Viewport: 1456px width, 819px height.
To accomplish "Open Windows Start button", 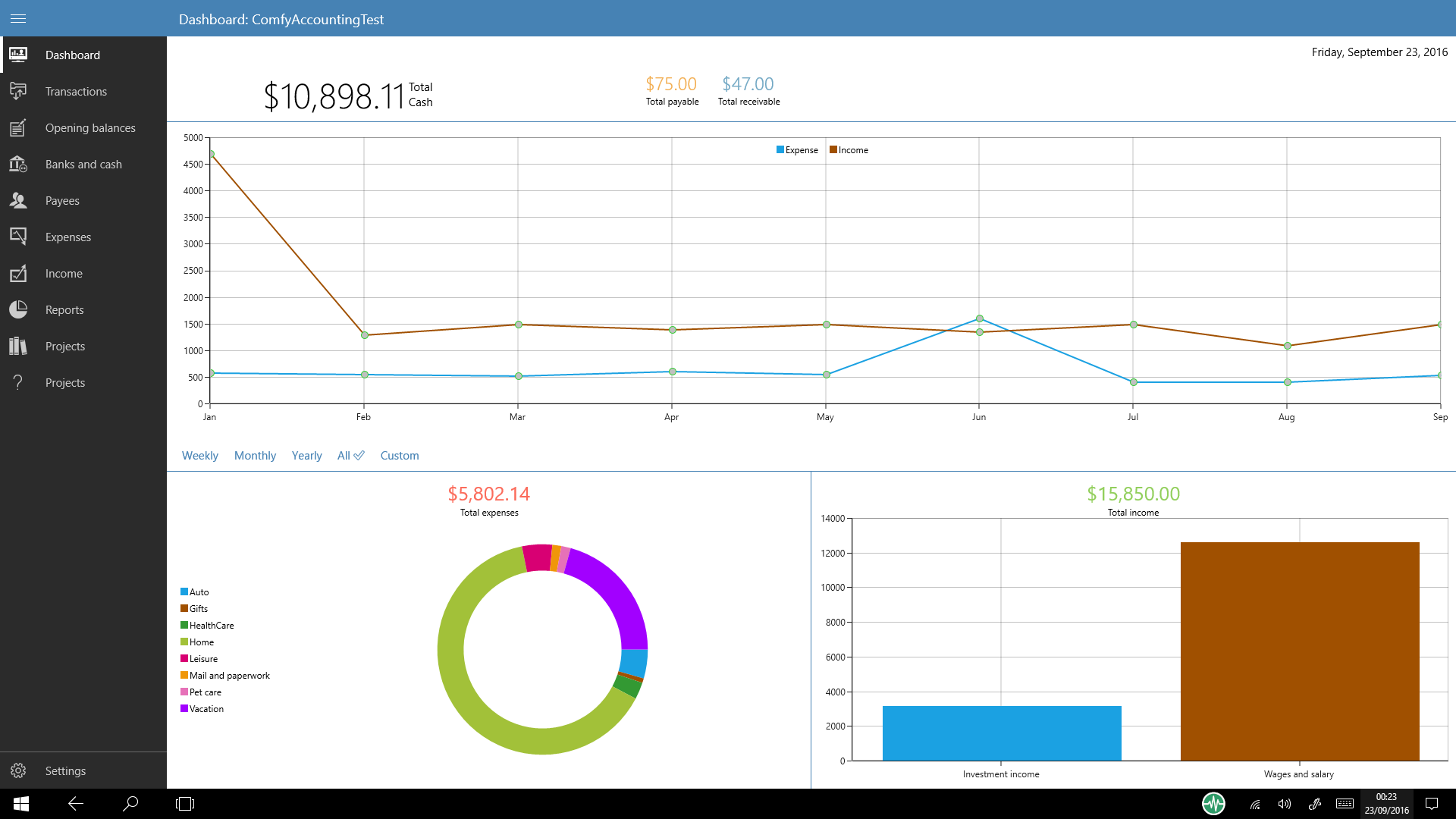I will tap(21, 804).
